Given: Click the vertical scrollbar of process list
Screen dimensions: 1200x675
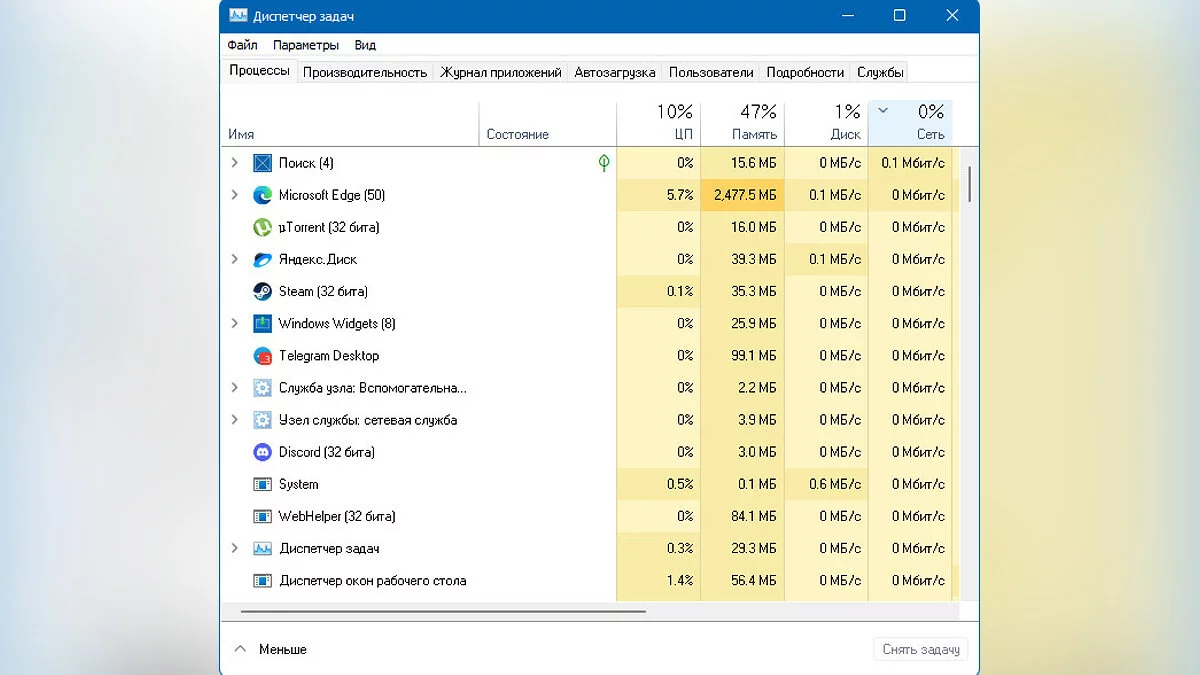Looking at the screenshot, I should (x=969, y=185).
